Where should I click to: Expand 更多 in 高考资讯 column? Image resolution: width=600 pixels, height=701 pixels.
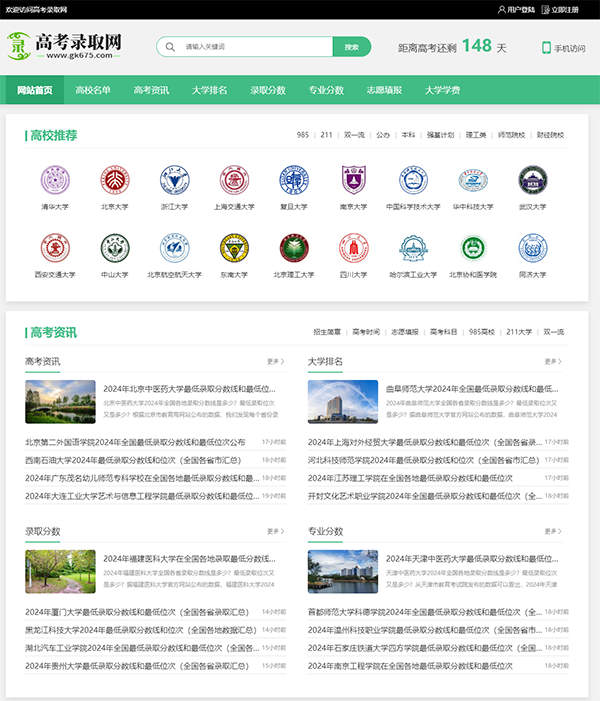click(x=275, y=361)
